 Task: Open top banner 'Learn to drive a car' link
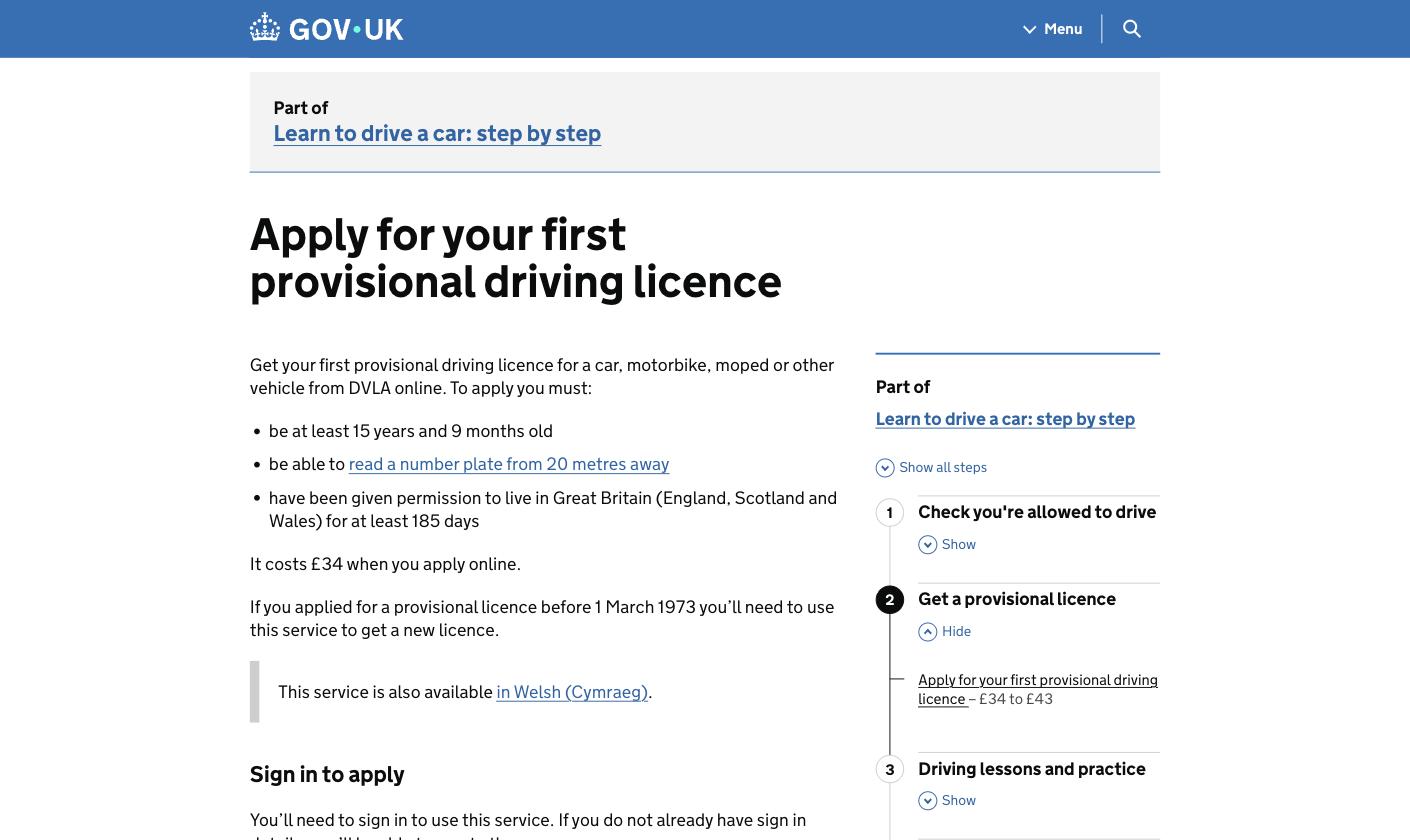tap(437, 133)
